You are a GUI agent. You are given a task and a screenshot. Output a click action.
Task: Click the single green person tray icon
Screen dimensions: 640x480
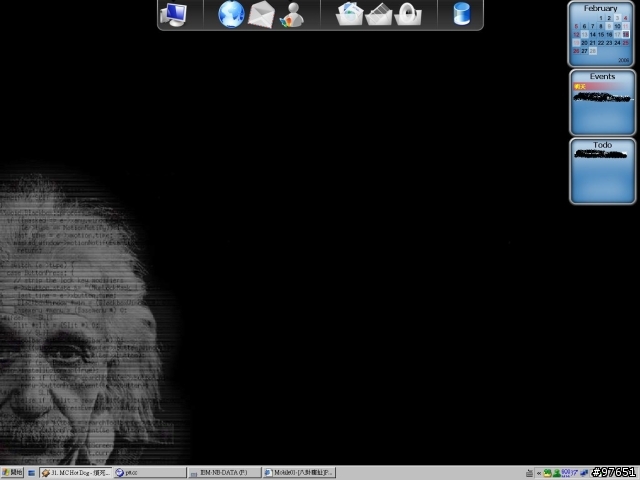pyautogui.click(x=556, y=473)
